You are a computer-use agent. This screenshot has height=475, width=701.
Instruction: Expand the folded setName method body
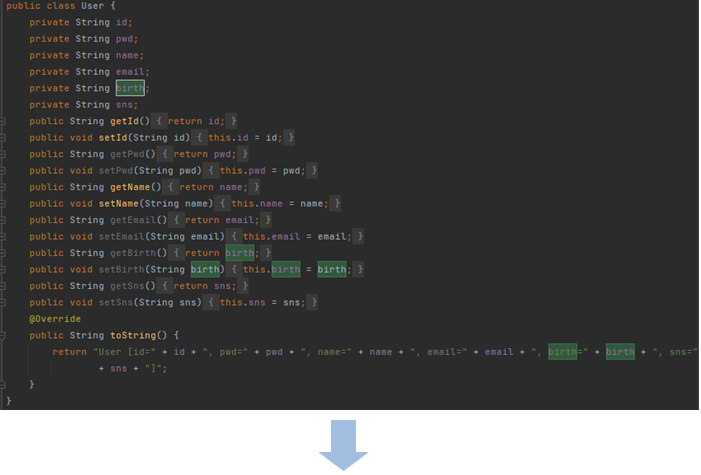pyautogui.click(x=2, y=204)
